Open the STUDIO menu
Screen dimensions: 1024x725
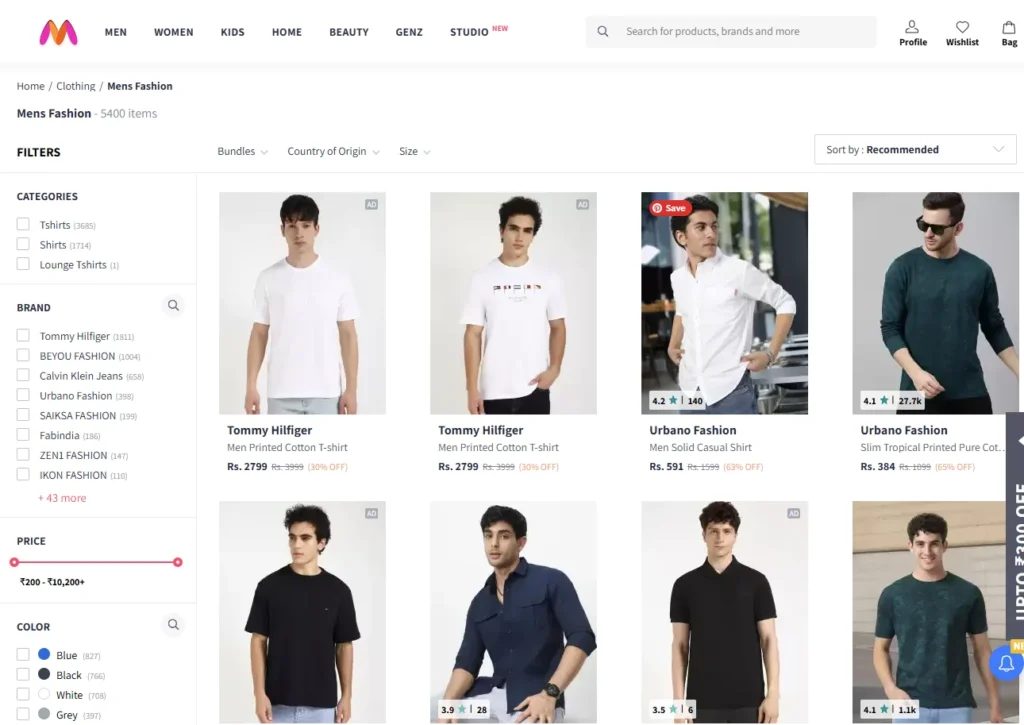pyautogui.click(x=469, y=32)
